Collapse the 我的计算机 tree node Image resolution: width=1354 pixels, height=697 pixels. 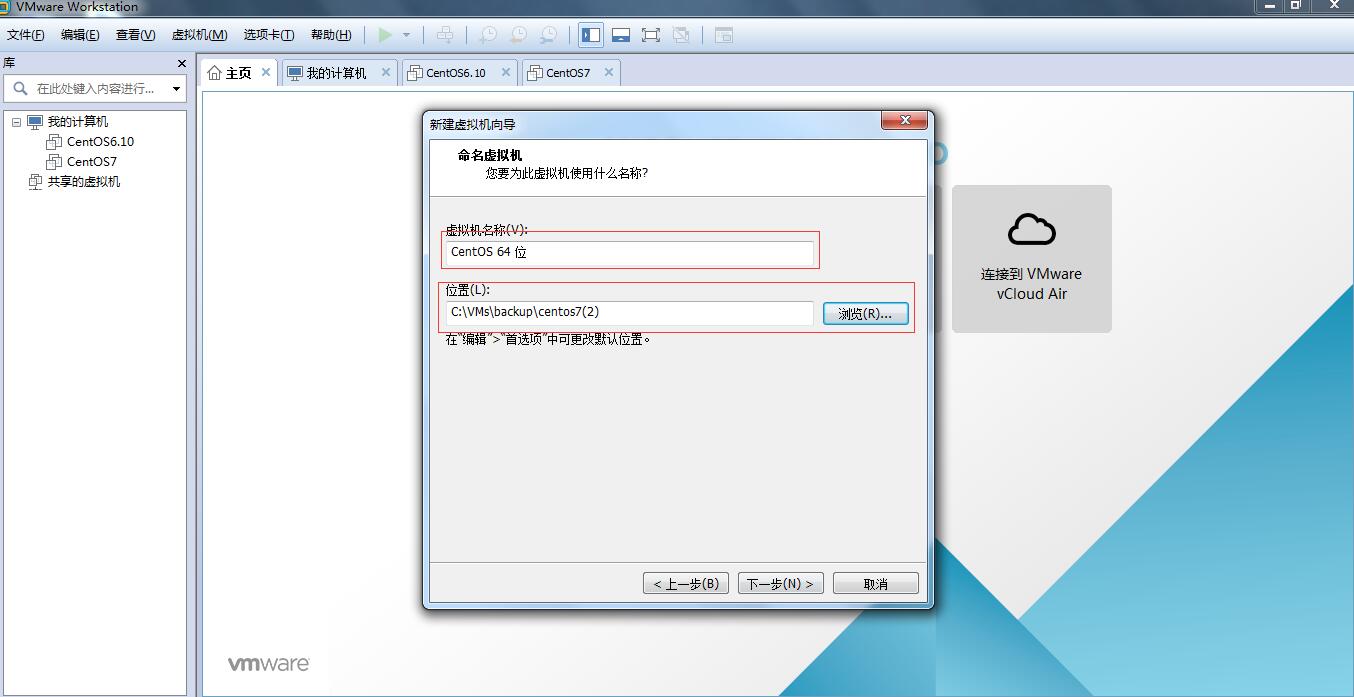pyautogui.click(x=16, y=122)
